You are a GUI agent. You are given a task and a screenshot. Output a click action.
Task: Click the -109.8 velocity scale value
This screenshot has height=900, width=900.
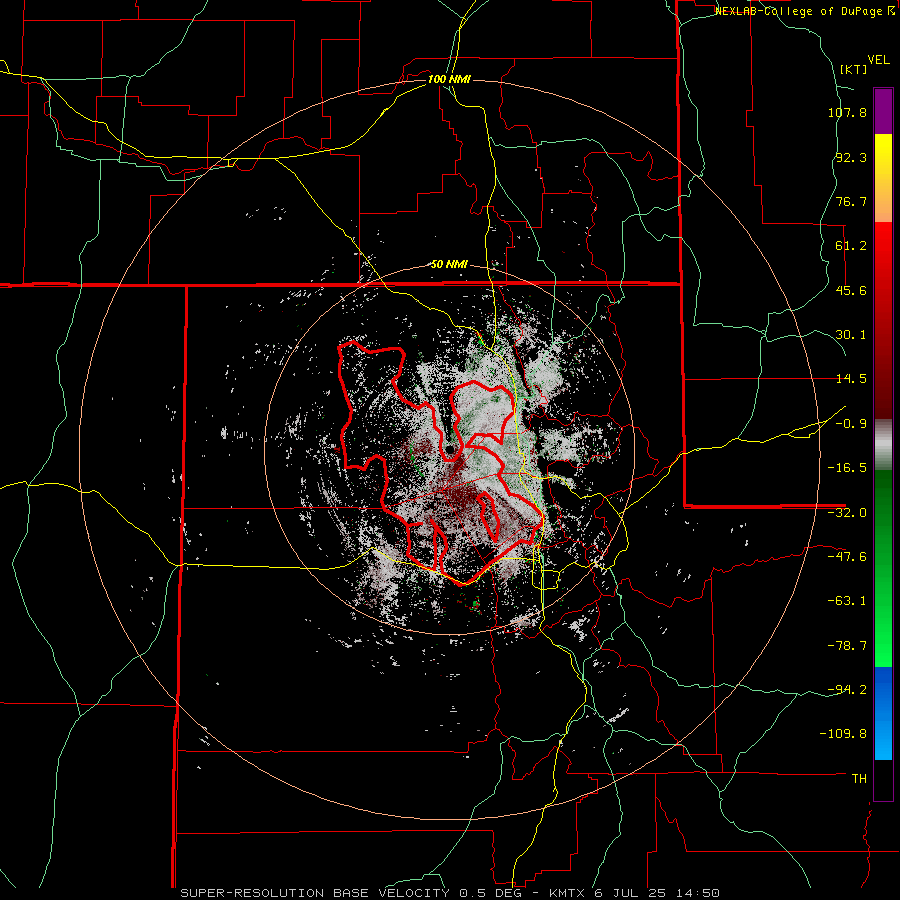pyautogui.click(x=843, y=734)
